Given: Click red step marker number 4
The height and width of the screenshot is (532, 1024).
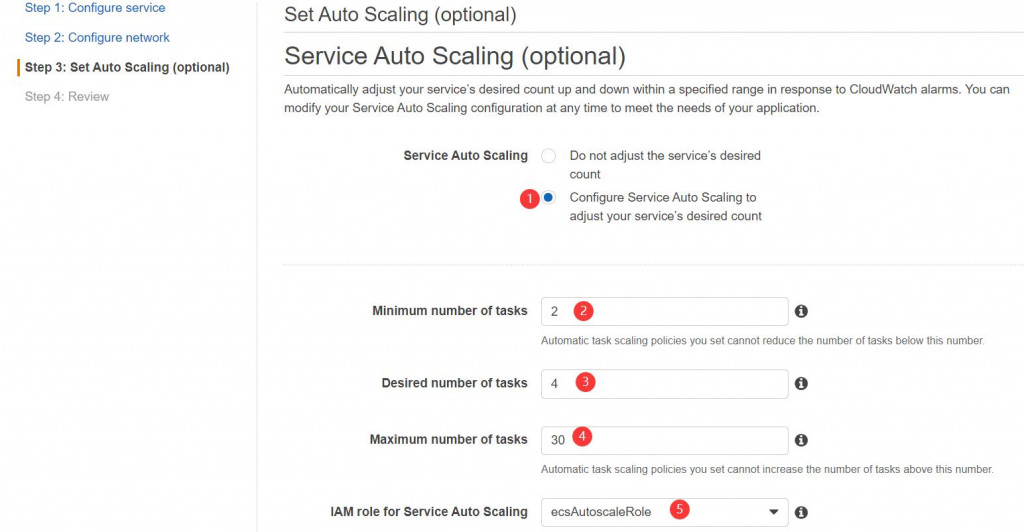Looking at the screenshot, I should coord(583,437).
